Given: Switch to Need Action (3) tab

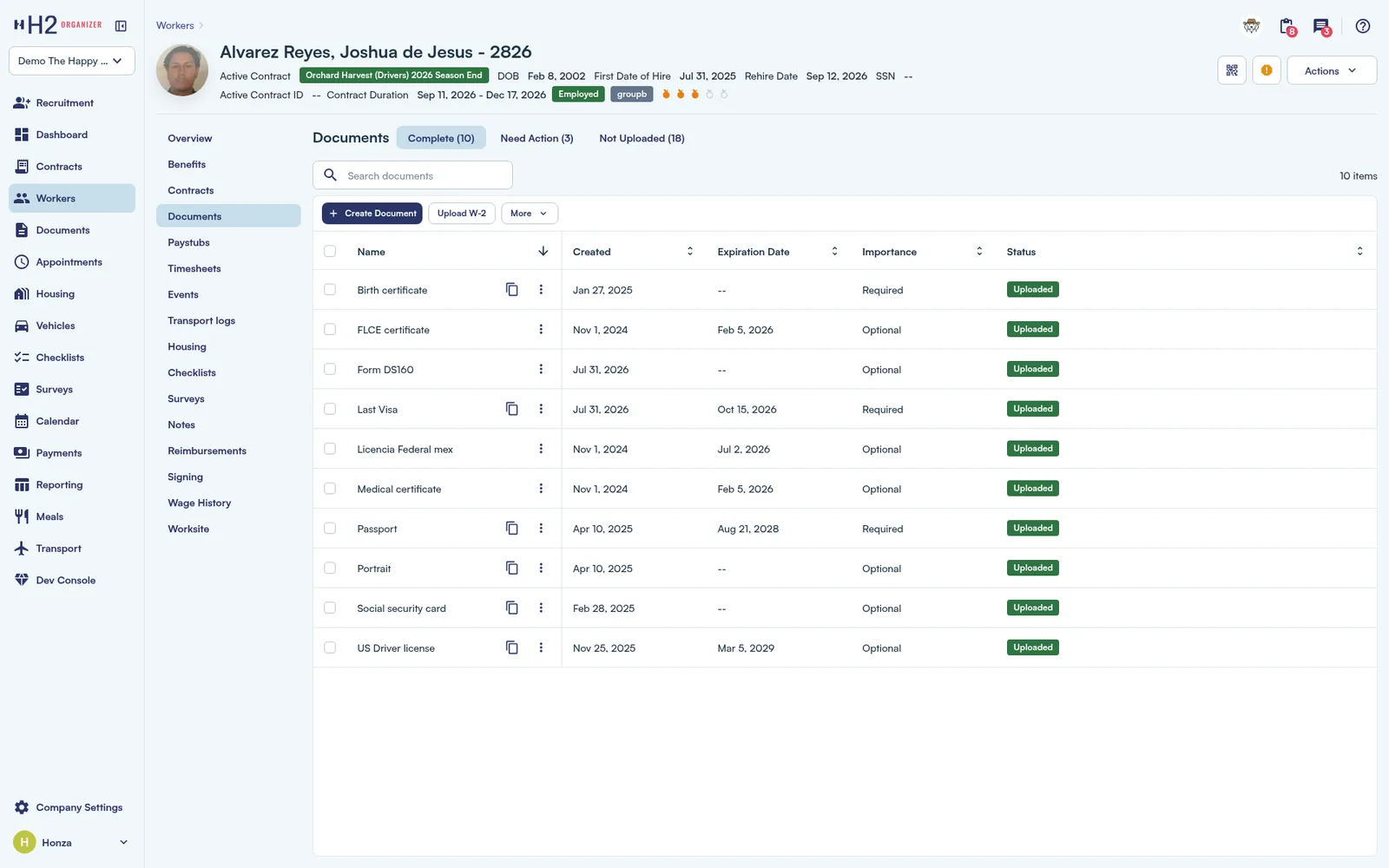Looking at the screenshot, I should 537,138.
